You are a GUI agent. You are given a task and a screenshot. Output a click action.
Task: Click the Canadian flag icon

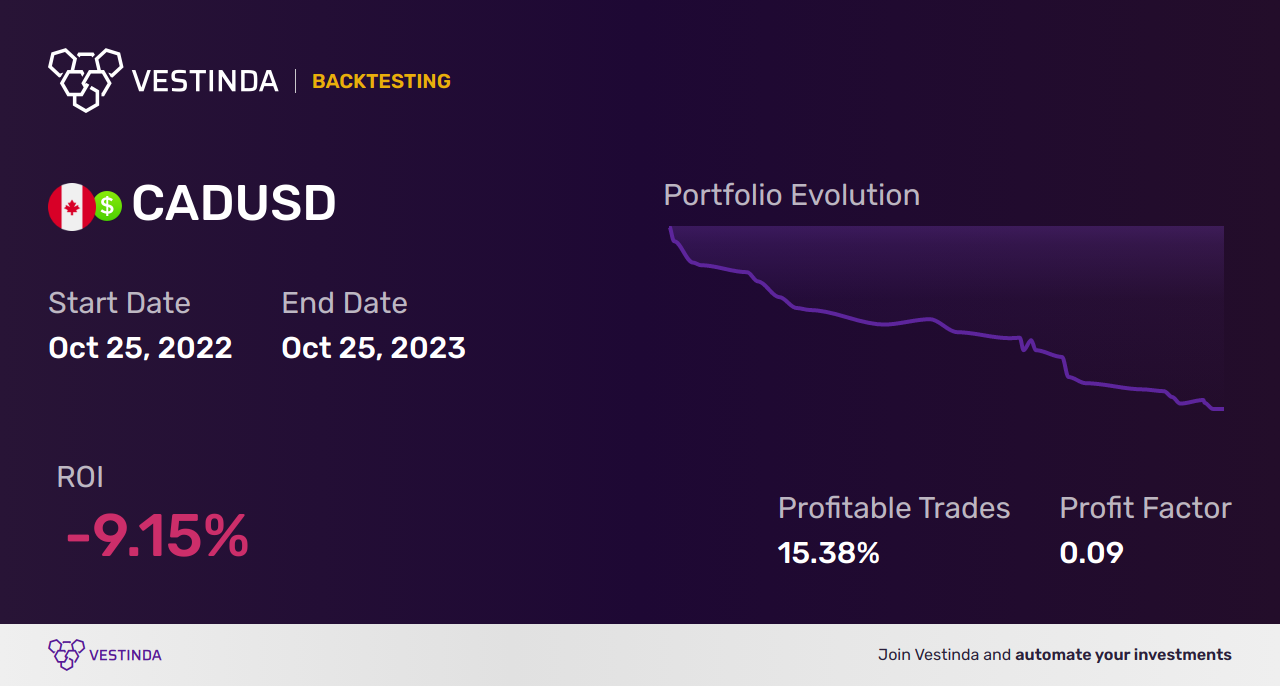[x=72, y=207]
